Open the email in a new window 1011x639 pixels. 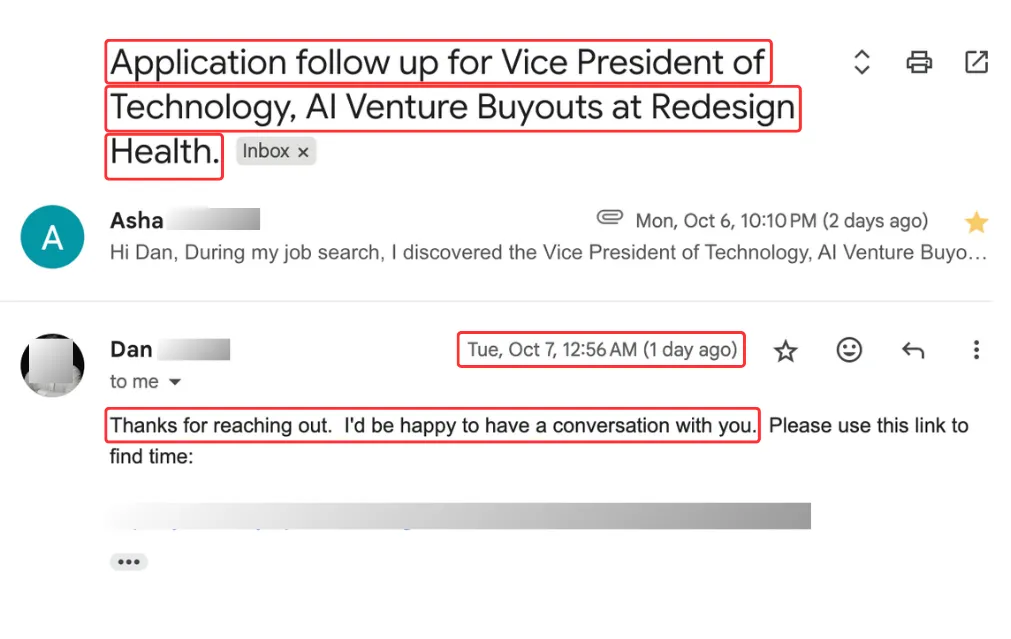tap(976, 63)
